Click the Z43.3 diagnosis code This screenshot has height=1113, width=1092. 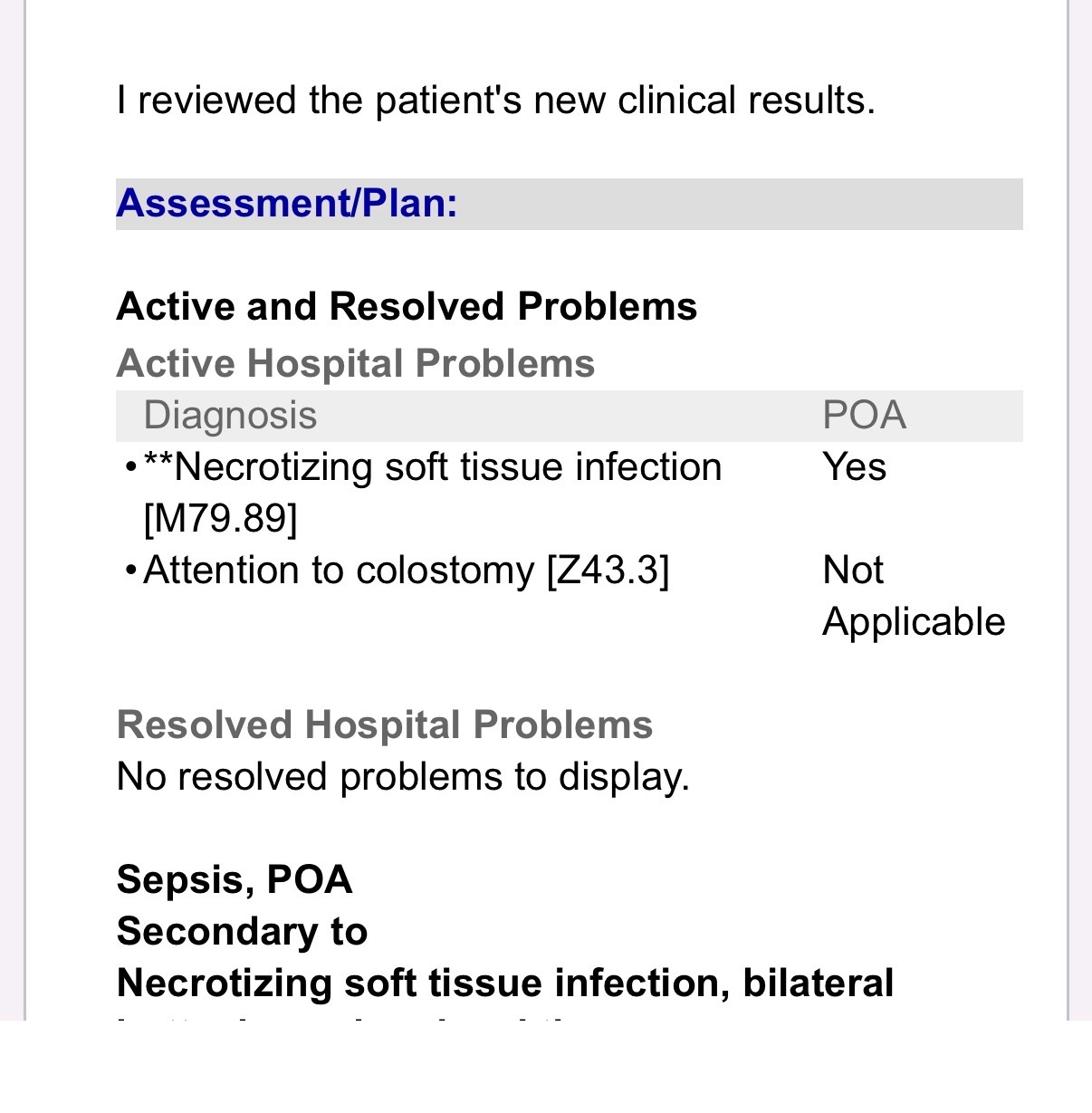608,571
